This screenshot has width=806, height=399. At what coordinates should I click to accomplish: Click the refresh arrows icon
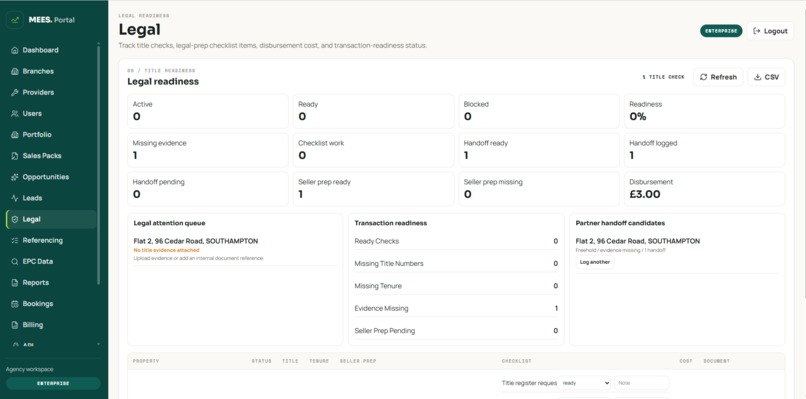[x=704, y=77]
